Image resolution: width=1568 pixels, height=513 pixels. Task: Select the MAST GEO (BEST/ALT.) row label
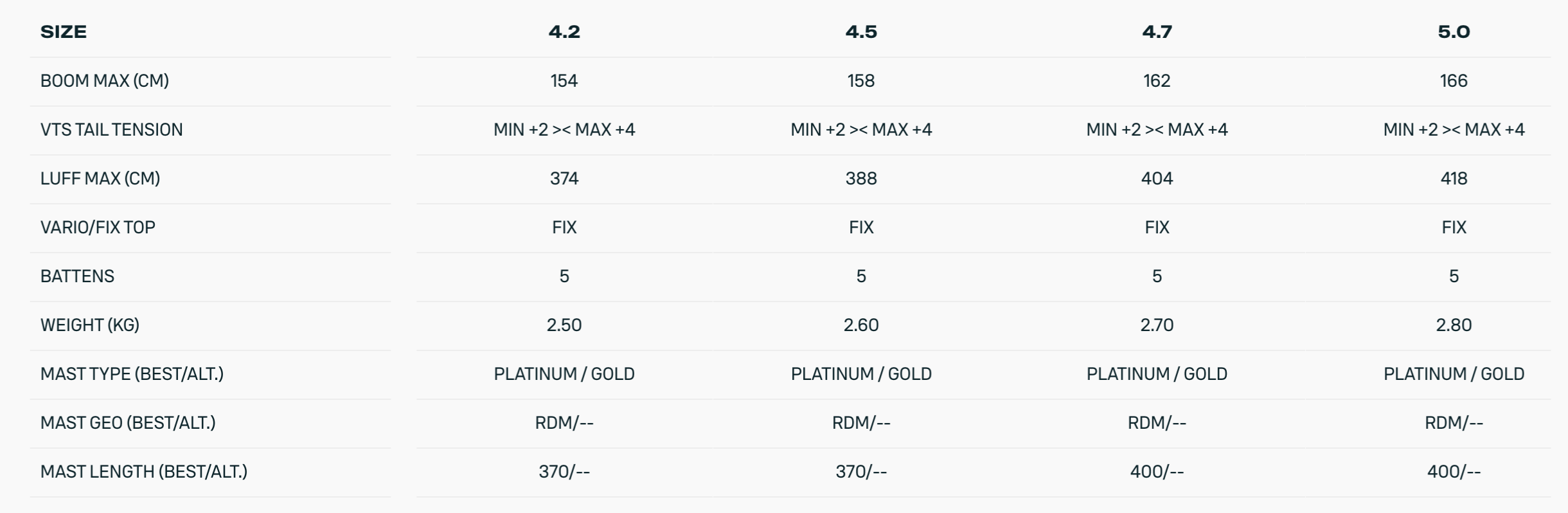tap(128, 423)
